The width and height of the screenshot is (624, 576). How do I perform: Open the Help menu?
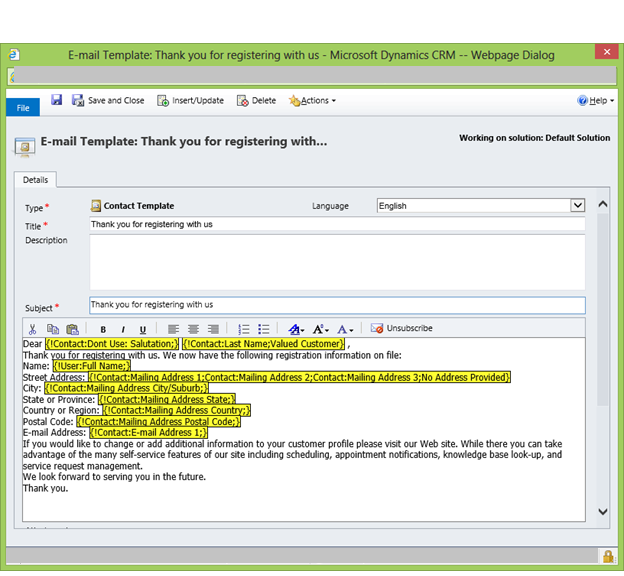click(x=594, y=101)
